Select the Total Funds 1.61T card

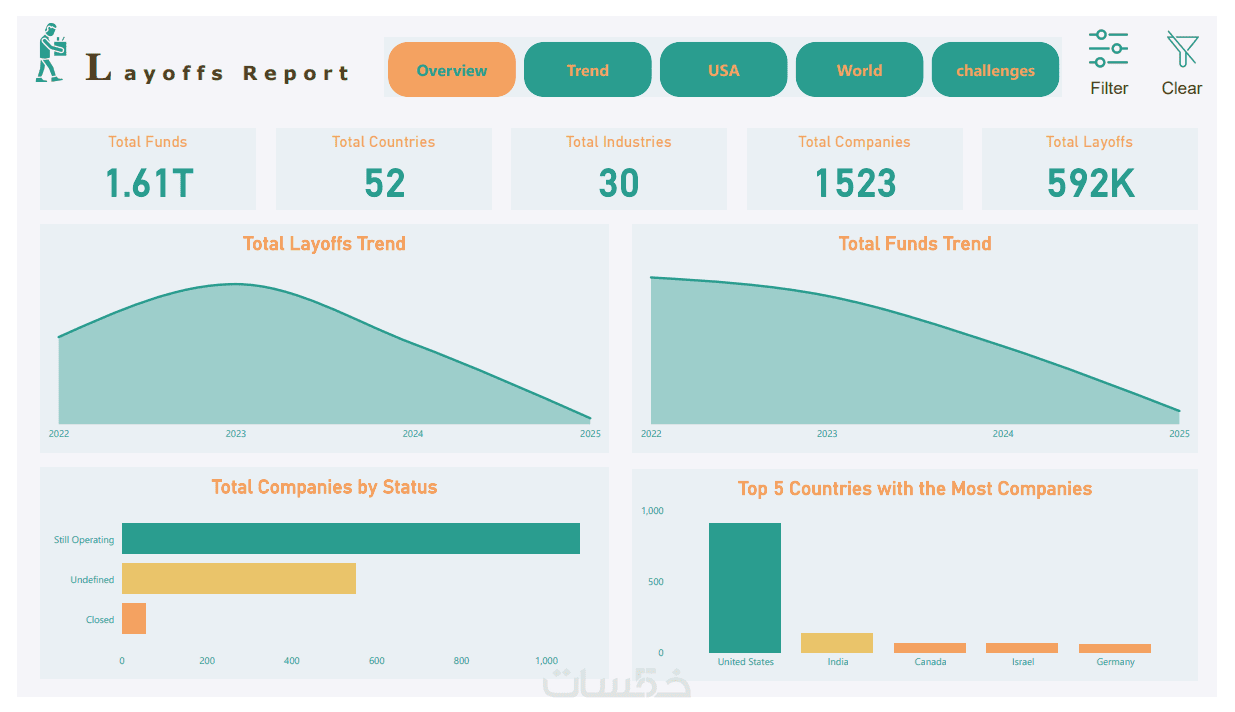(x=148, y=169)
